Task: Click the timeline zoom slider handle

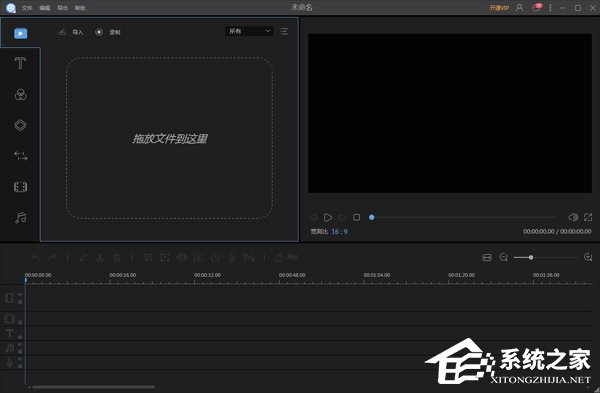Action: (x=531, y=258)
